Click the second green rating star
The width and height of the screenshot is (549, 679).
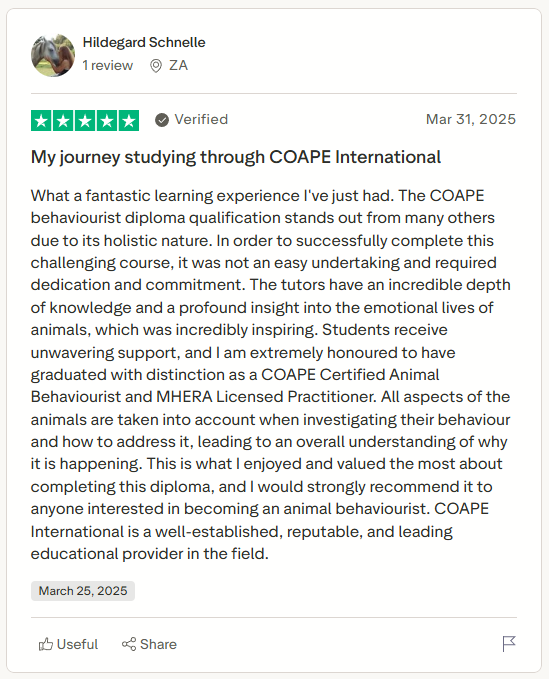pyautogui.click(x=63, y=121)
